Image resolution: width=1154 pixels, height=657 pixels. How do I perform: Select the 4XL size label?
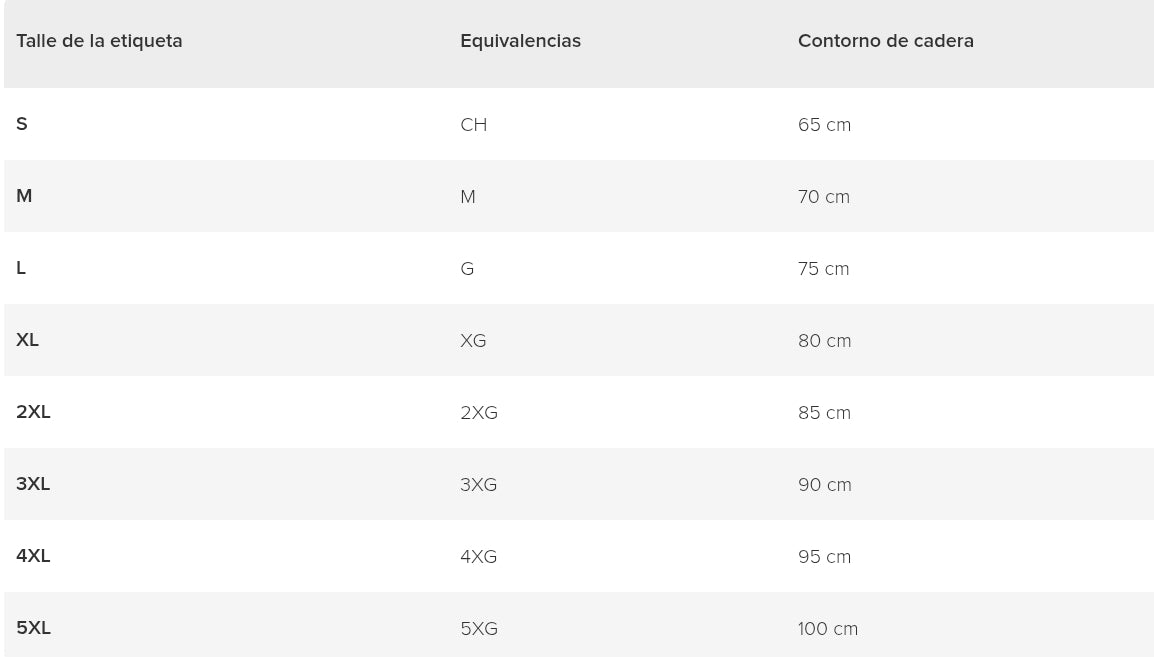[x=33, y=556]
